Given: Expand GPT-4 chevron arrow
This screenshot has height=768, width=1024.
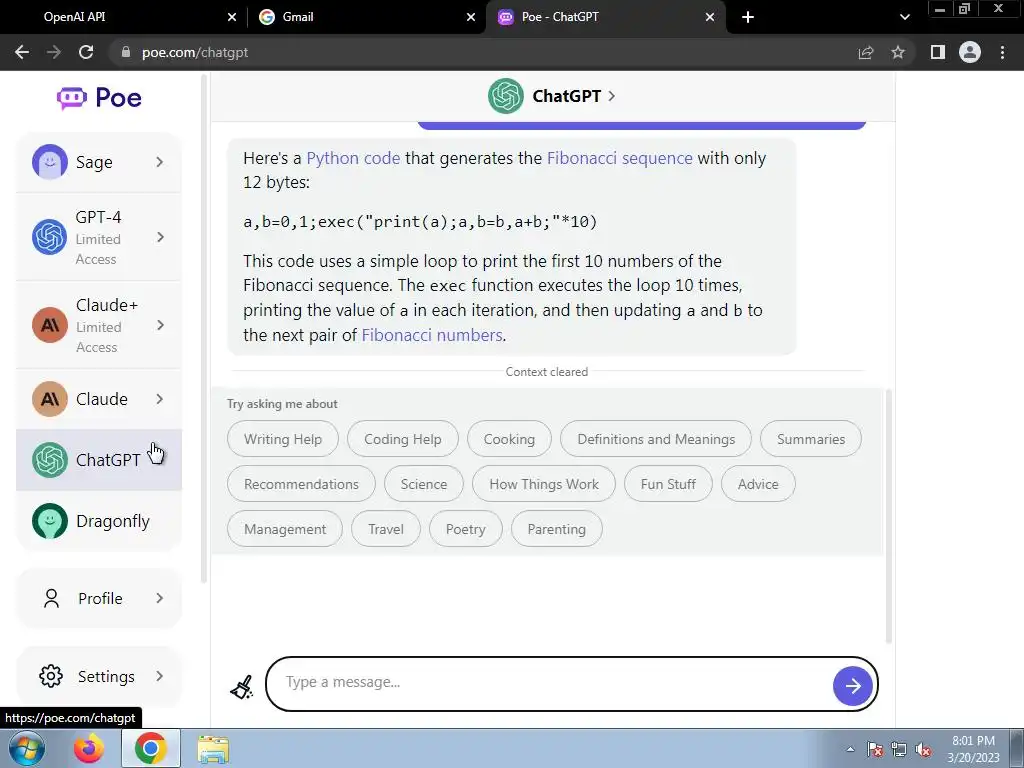Looking at the screenshot, I should pos(160,237).
